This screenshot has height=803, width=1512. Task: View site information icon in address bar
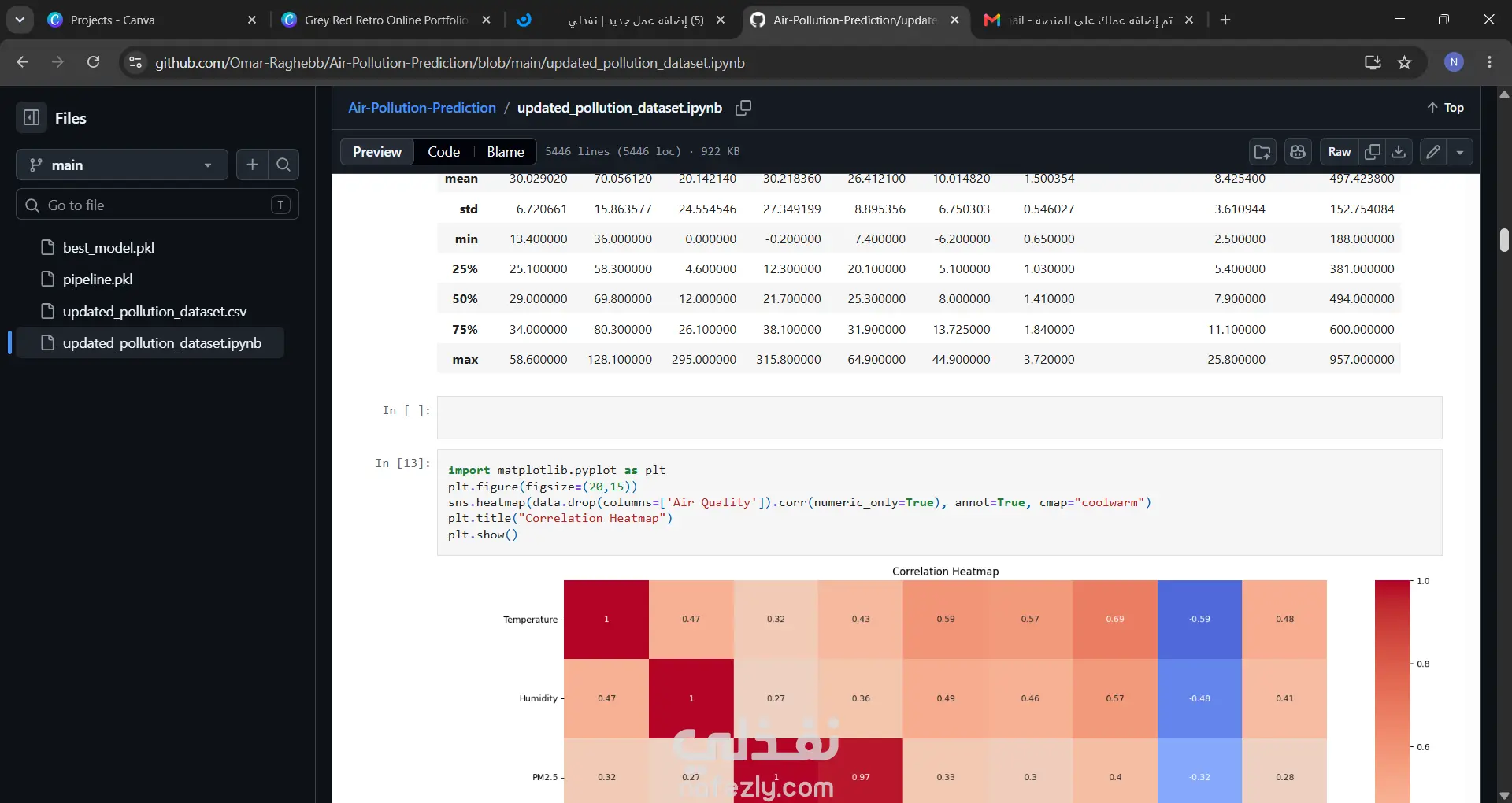point(135,62)
